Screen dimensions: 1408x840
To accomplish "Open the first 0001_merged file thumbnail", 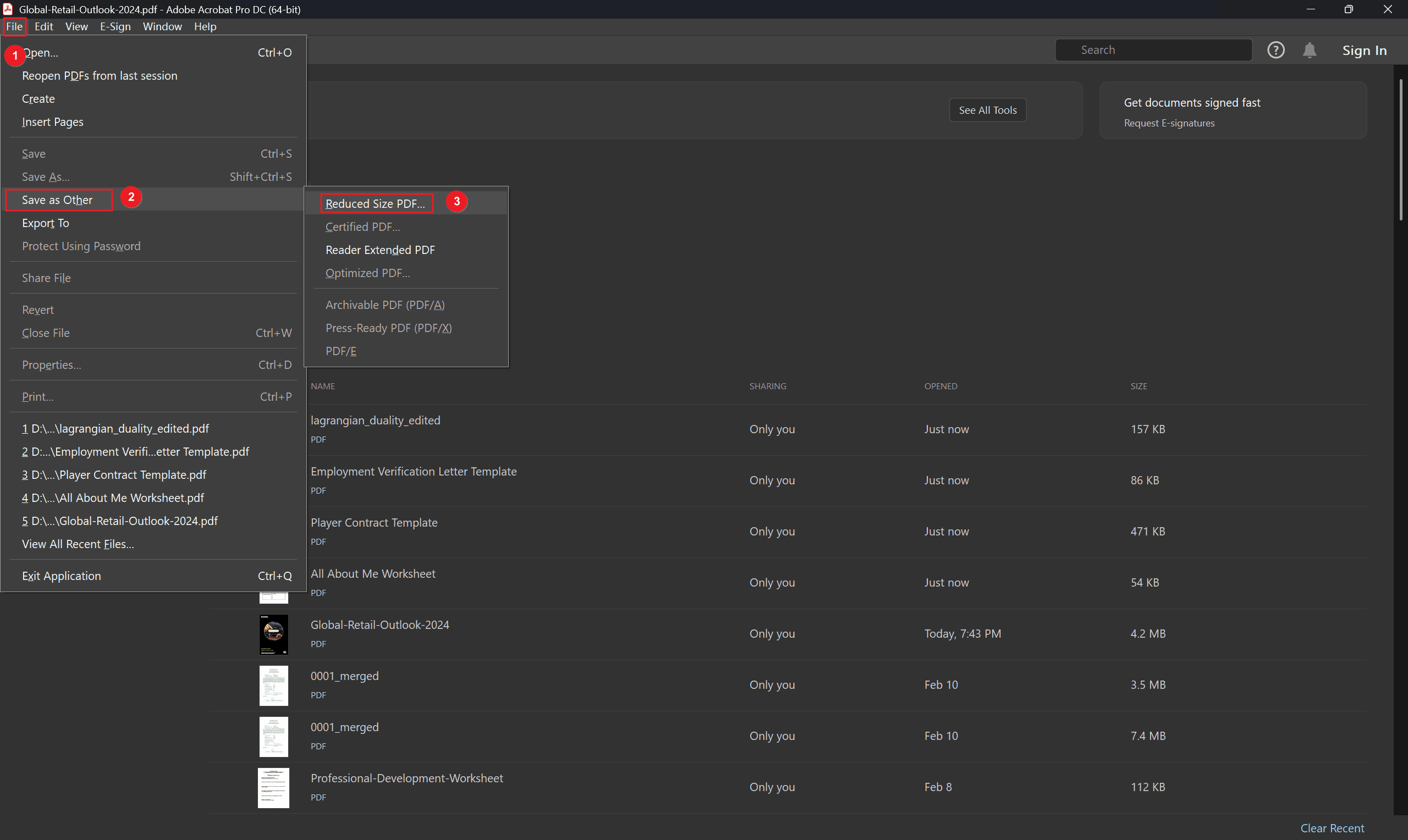I will (273, 685).
